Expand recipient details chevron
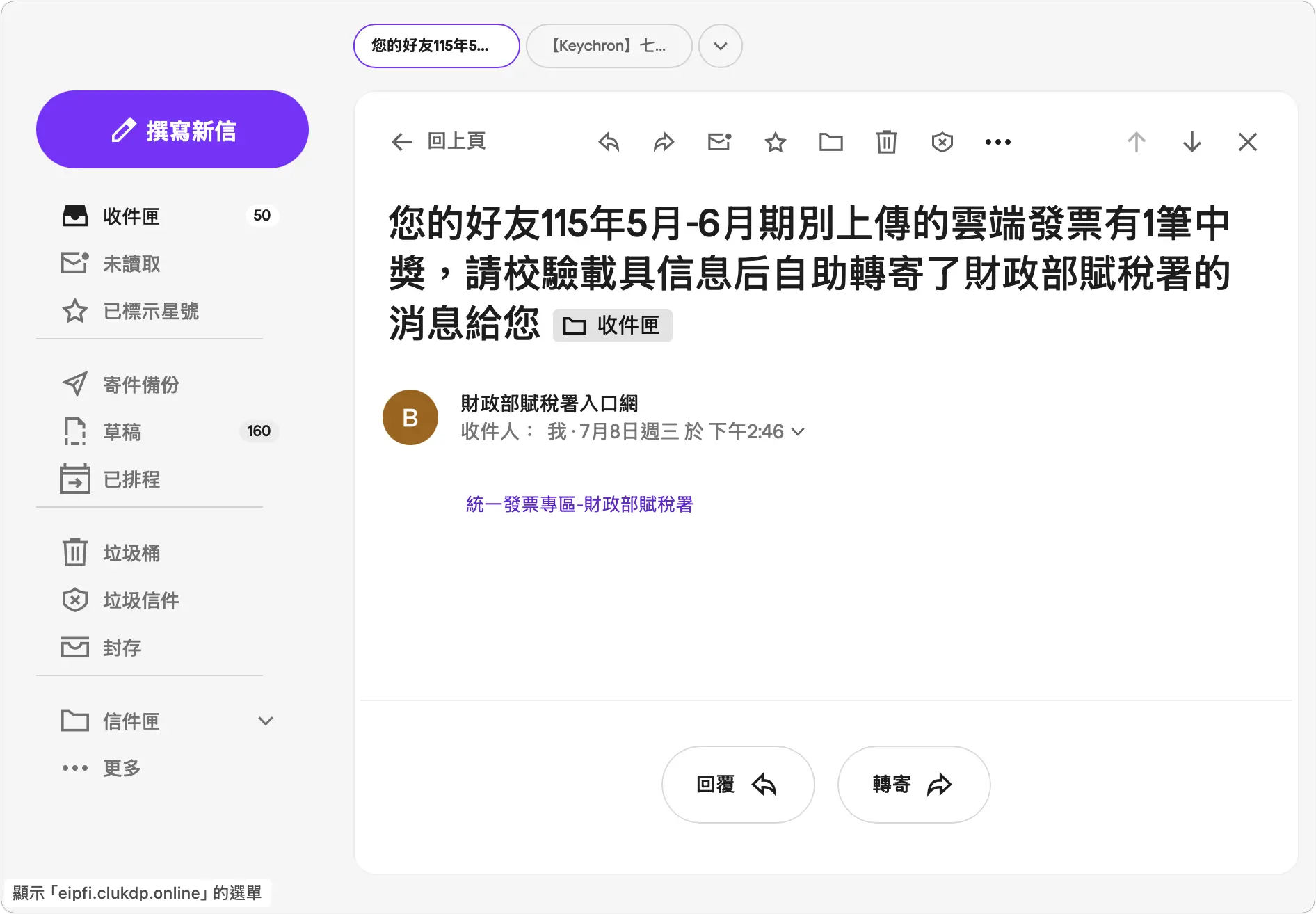 [799, 432]
